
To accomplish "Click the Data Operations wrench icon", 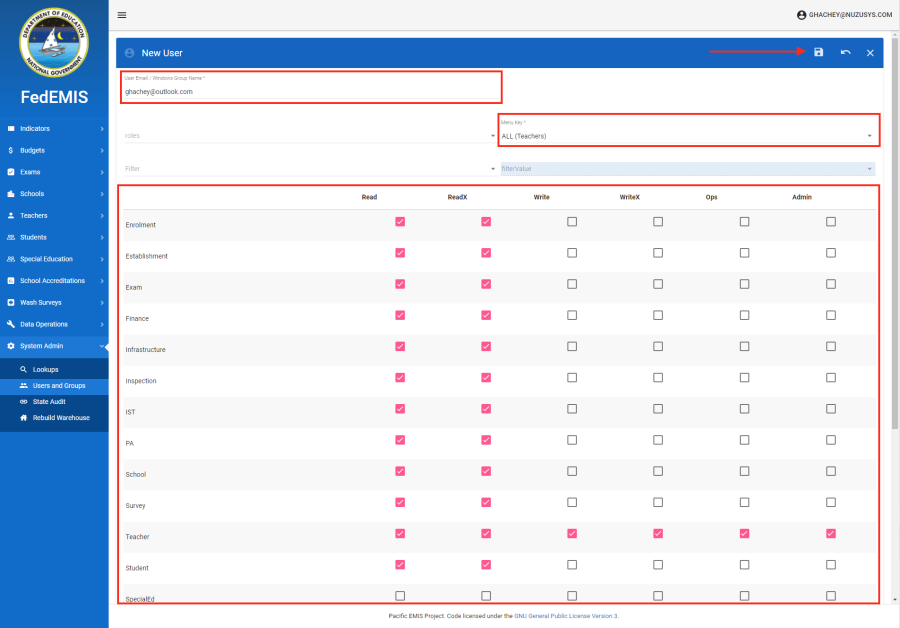I will [11, 324].
